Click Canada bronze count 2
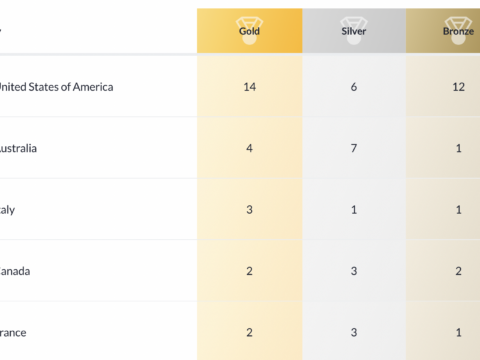 click(x=458, y=271)
